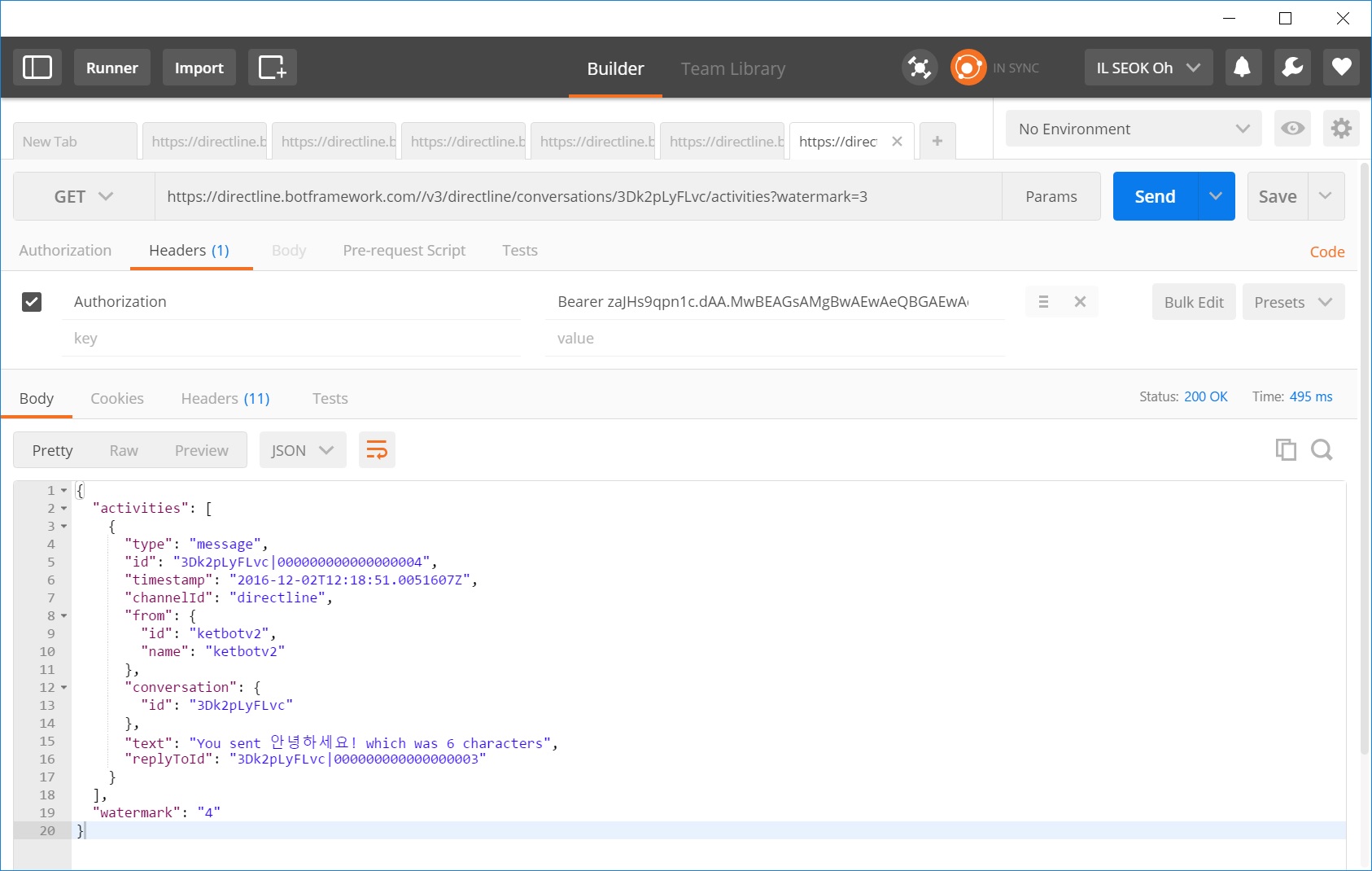Click the orange sync status icon

(968, 68)
